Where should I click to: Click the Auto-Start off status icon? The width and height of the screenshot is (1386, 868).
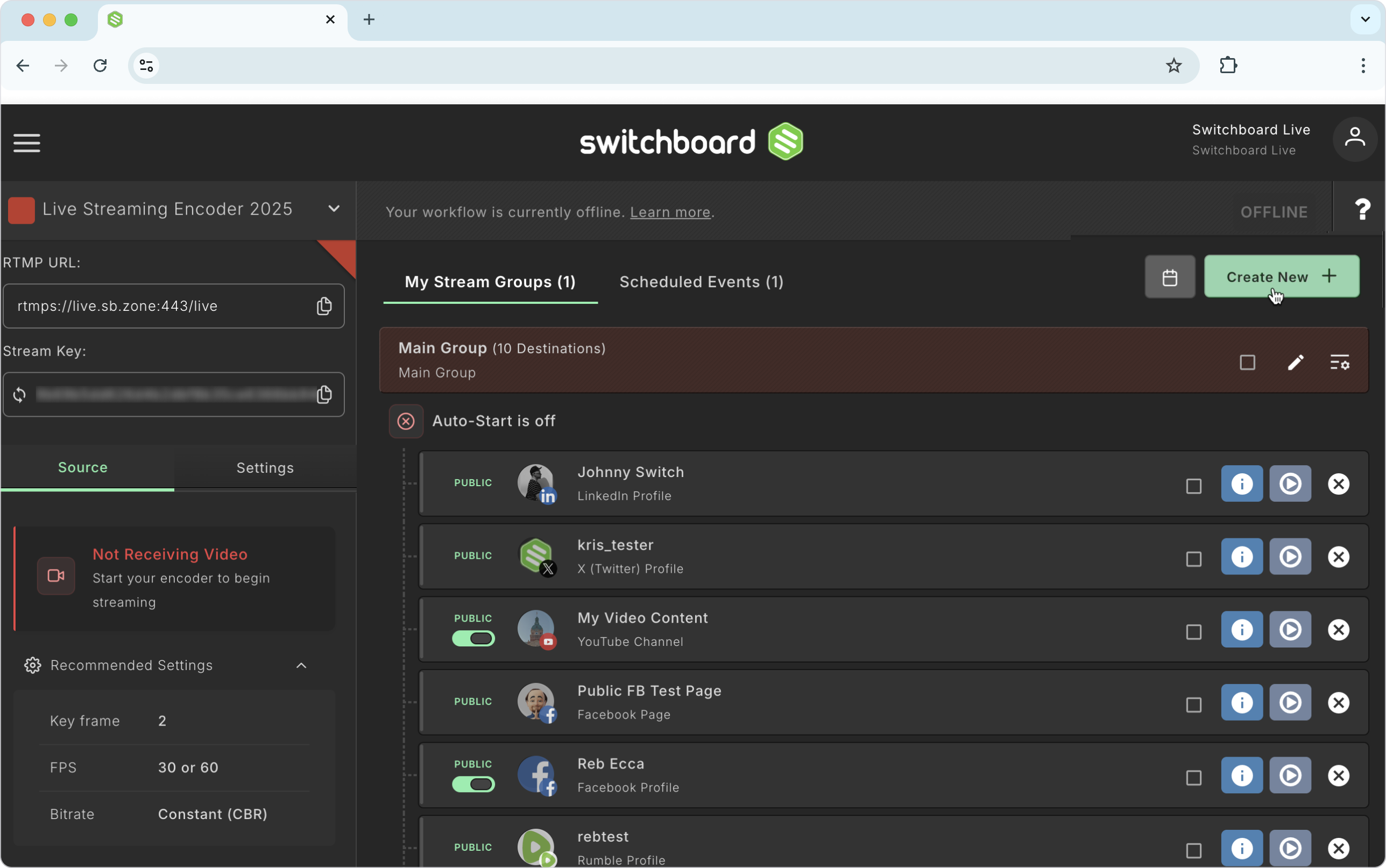[x=406, y=422]
